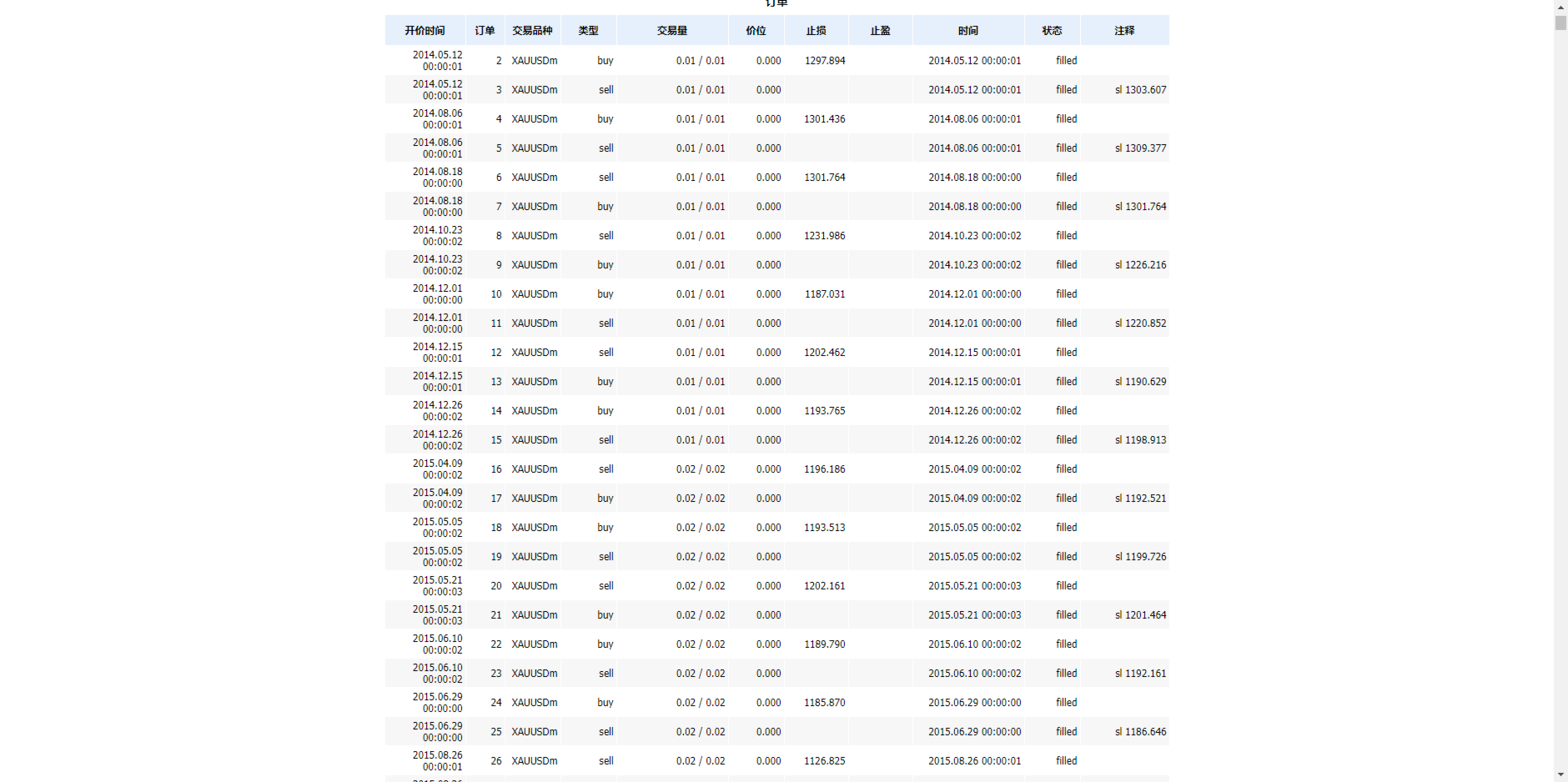
Task: Click time '2015.08.26 00:00:01' in order 26 row
Action: (x=975, y=761)
